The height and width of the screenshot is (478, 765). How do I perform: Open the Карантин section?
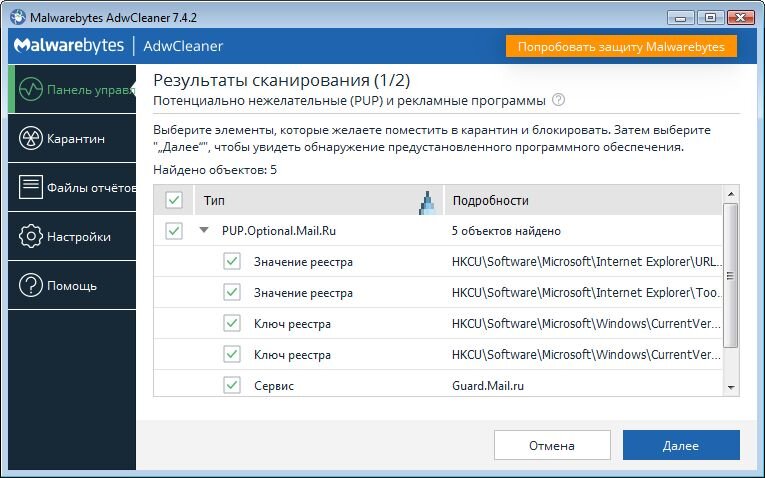point(72,139)
